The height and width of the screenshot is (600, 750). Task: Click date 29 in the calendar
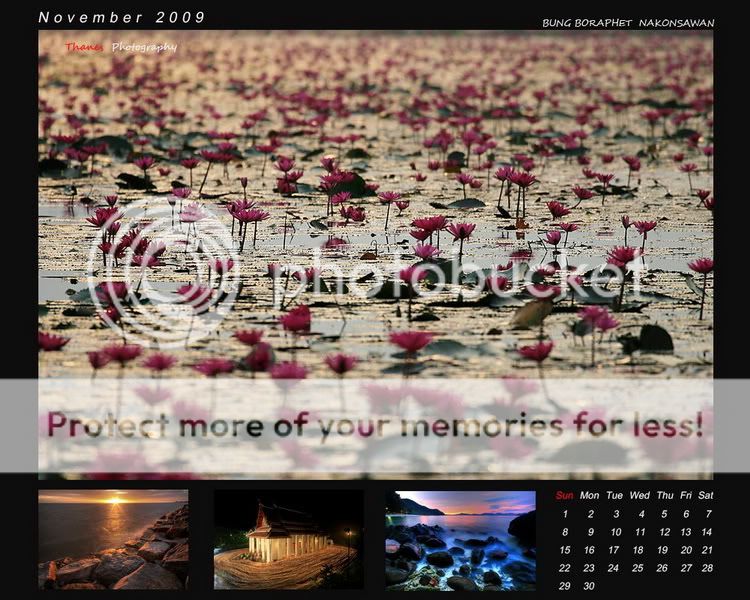click(565, 586)
